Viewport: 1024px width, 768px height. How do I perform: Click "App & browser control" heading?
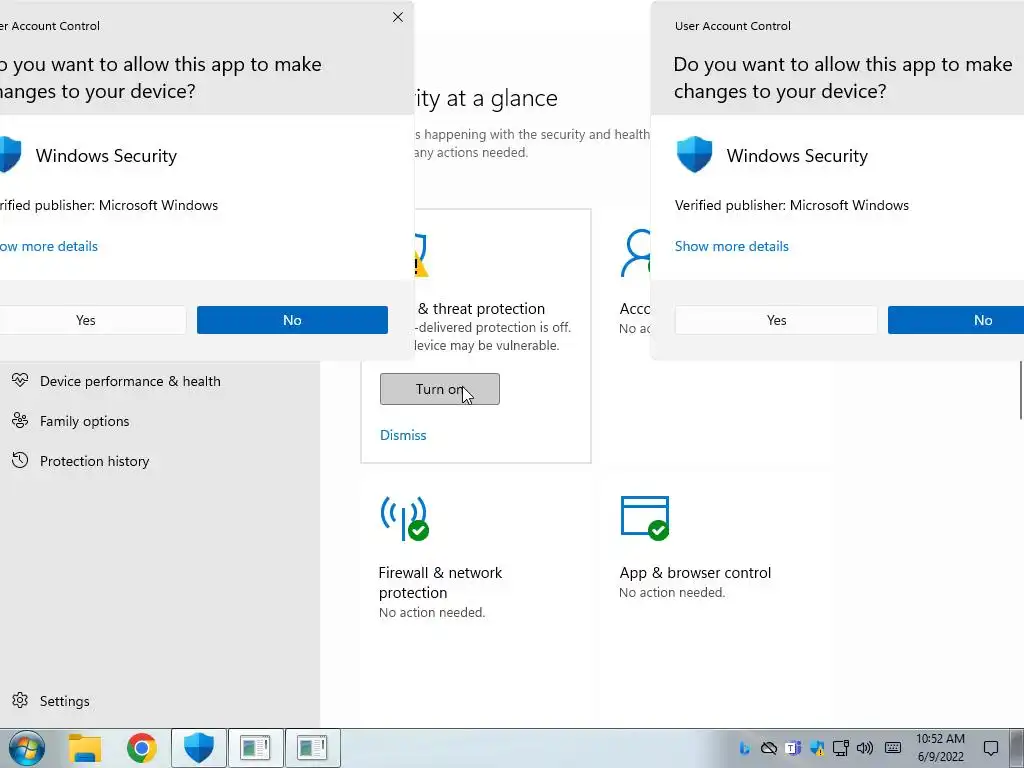point(695,573)
